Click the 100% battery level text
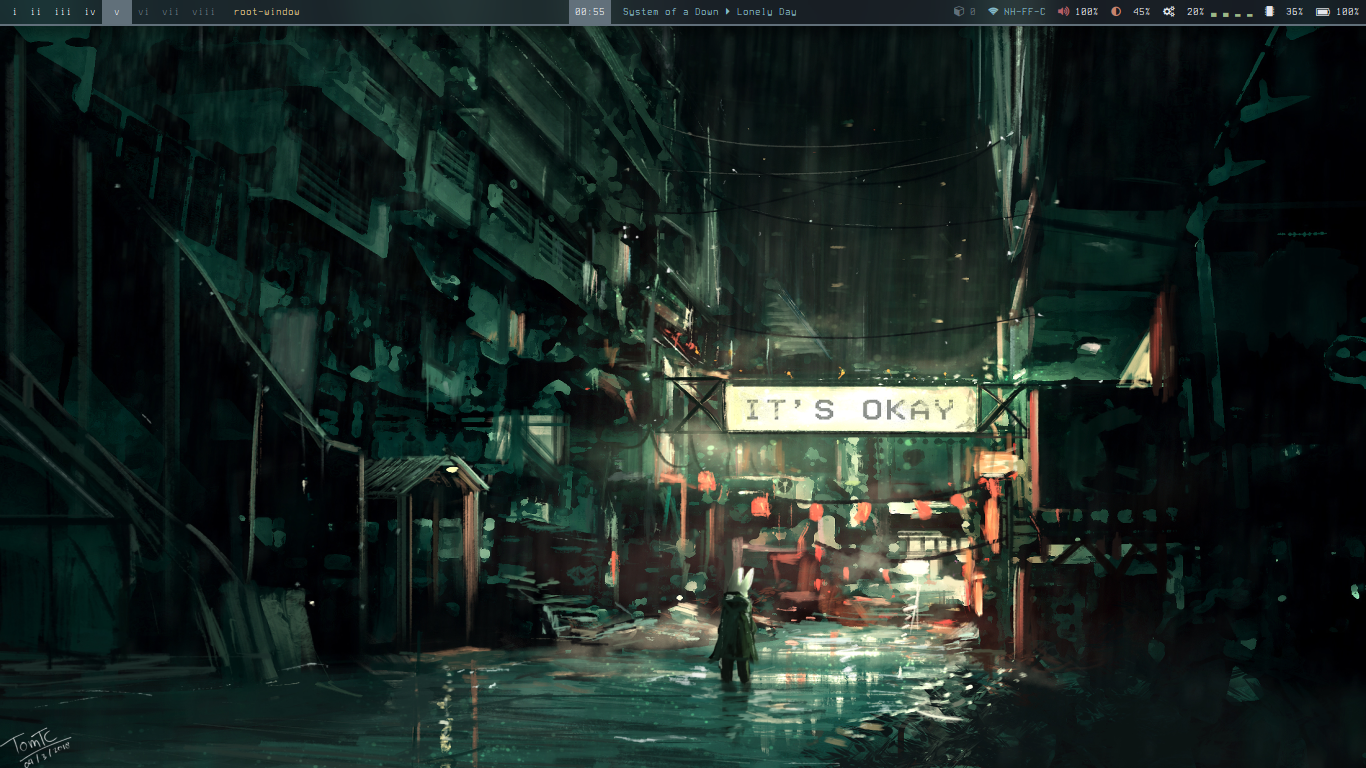Image resolution: width=1366 pixels, height=768 pixels. click(x=1348, y=12)
